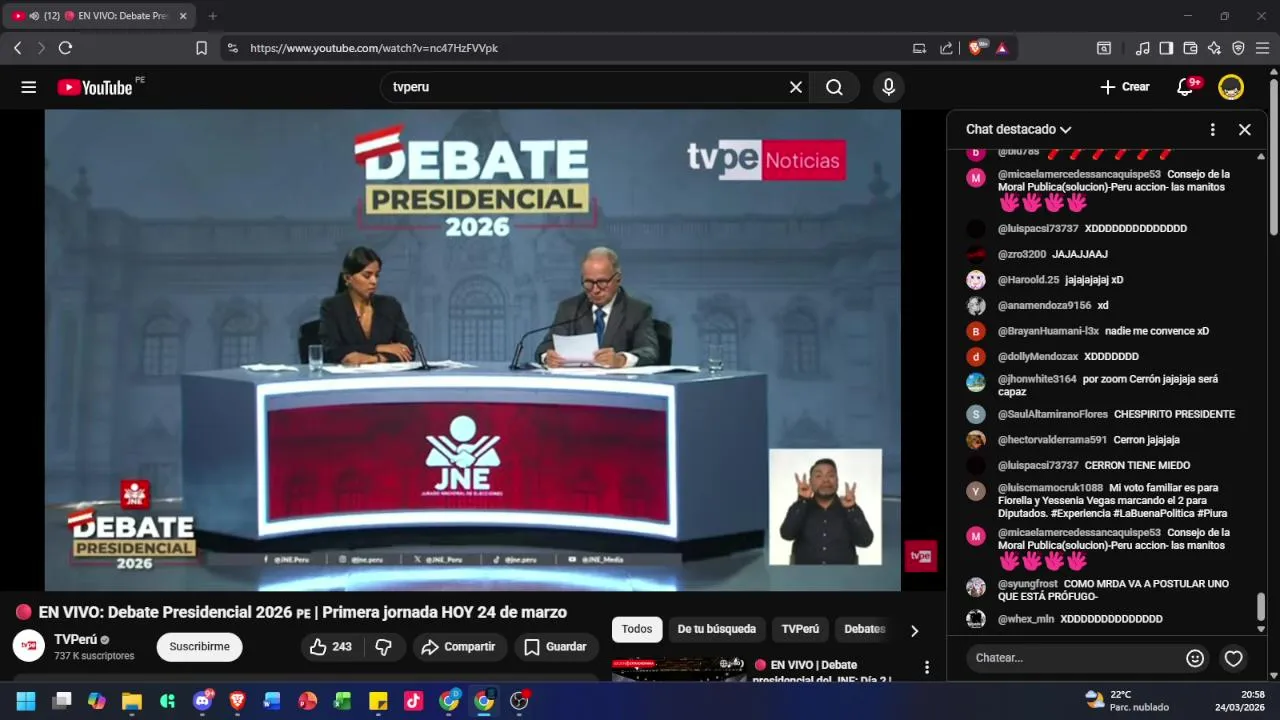Click the debate video player
Screen dimensions: 1280x720
click(x=472, y=350)
